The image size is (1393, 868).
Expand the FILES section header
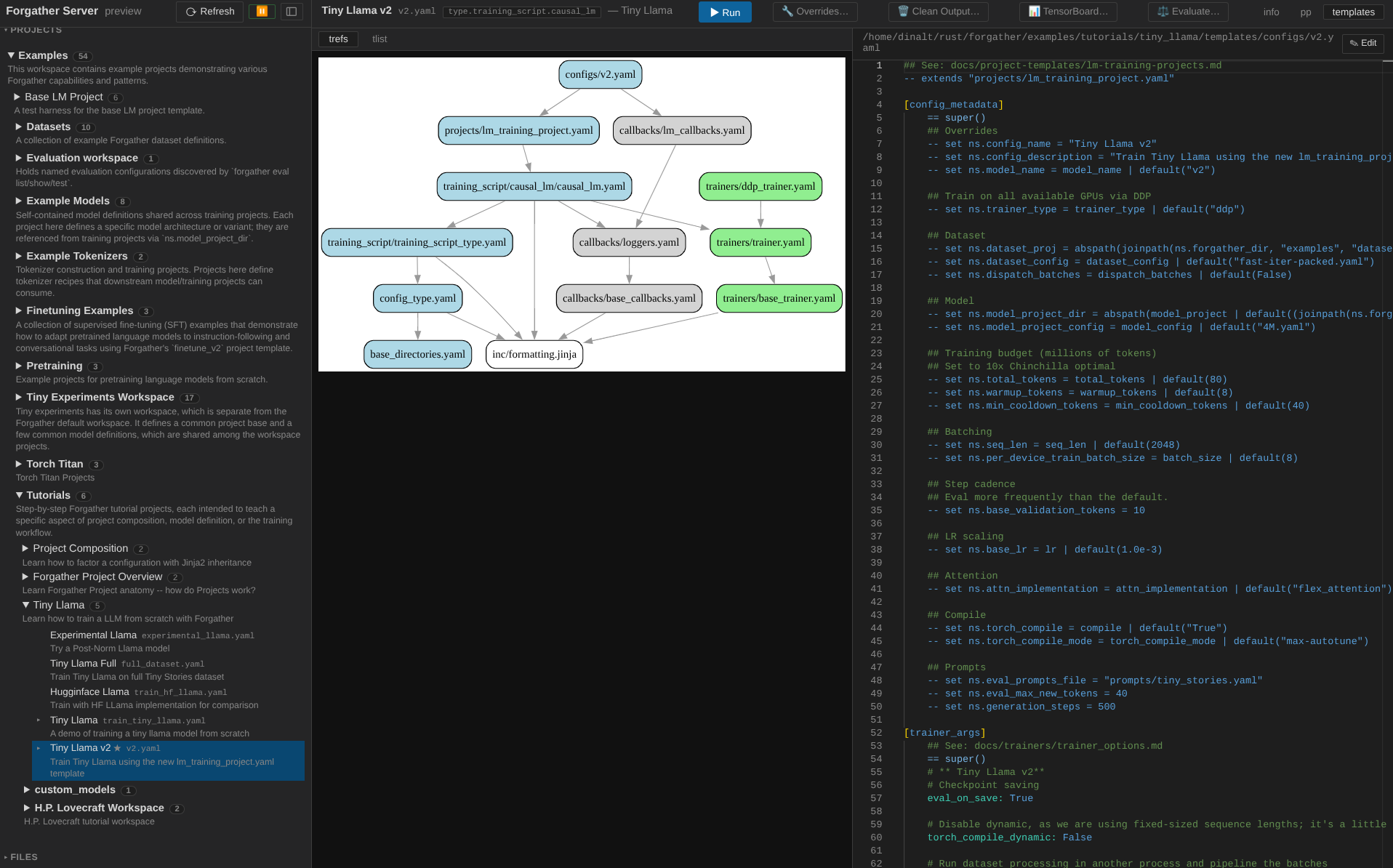[21, 857]
